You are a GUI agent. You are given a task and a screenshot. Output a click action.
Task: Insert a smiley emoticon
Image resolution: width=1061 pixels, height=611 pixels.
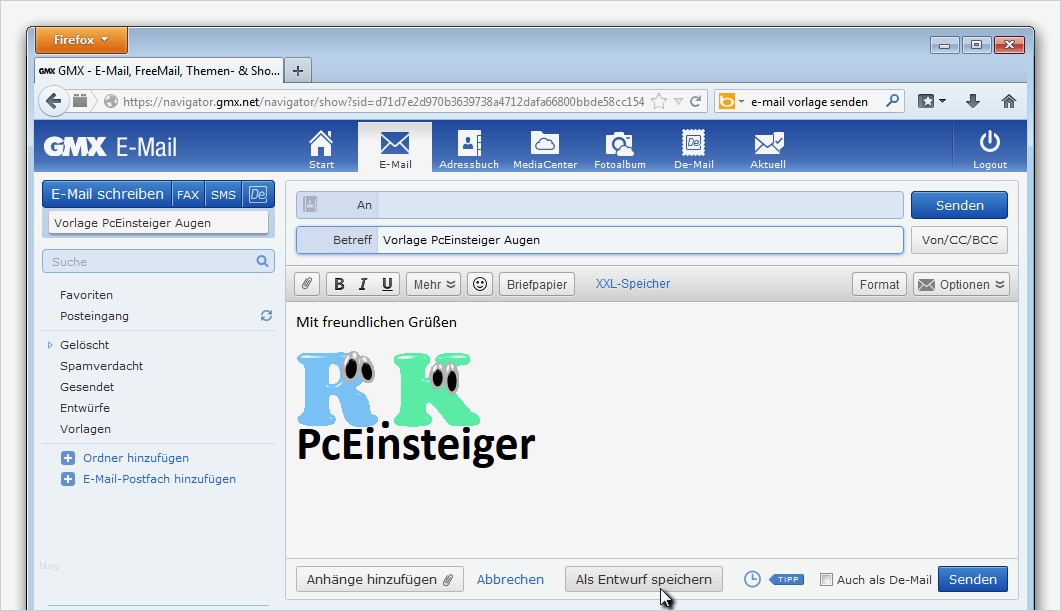tap(479, 284)
